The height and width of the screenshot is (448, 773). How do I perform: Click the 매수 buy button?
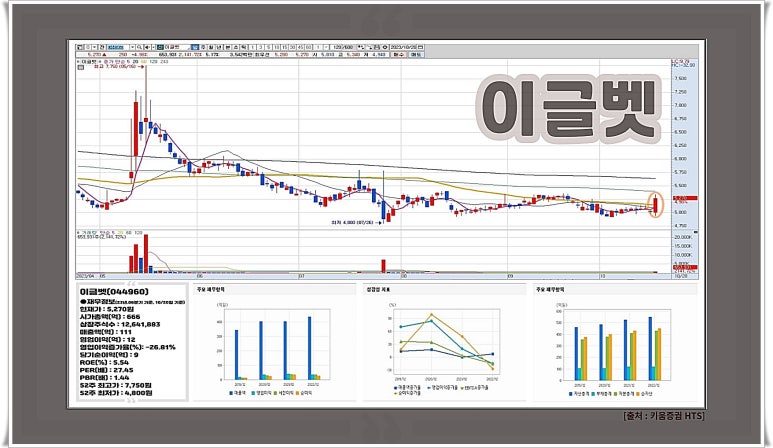pyautogui.click(x=399, y=54)
